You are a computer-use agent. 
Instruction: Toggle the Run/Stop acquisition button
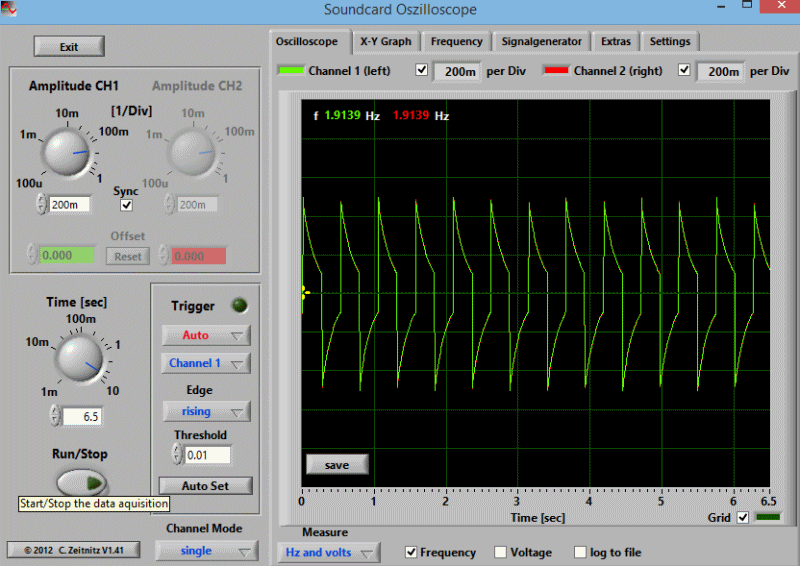tap(82, 482)
